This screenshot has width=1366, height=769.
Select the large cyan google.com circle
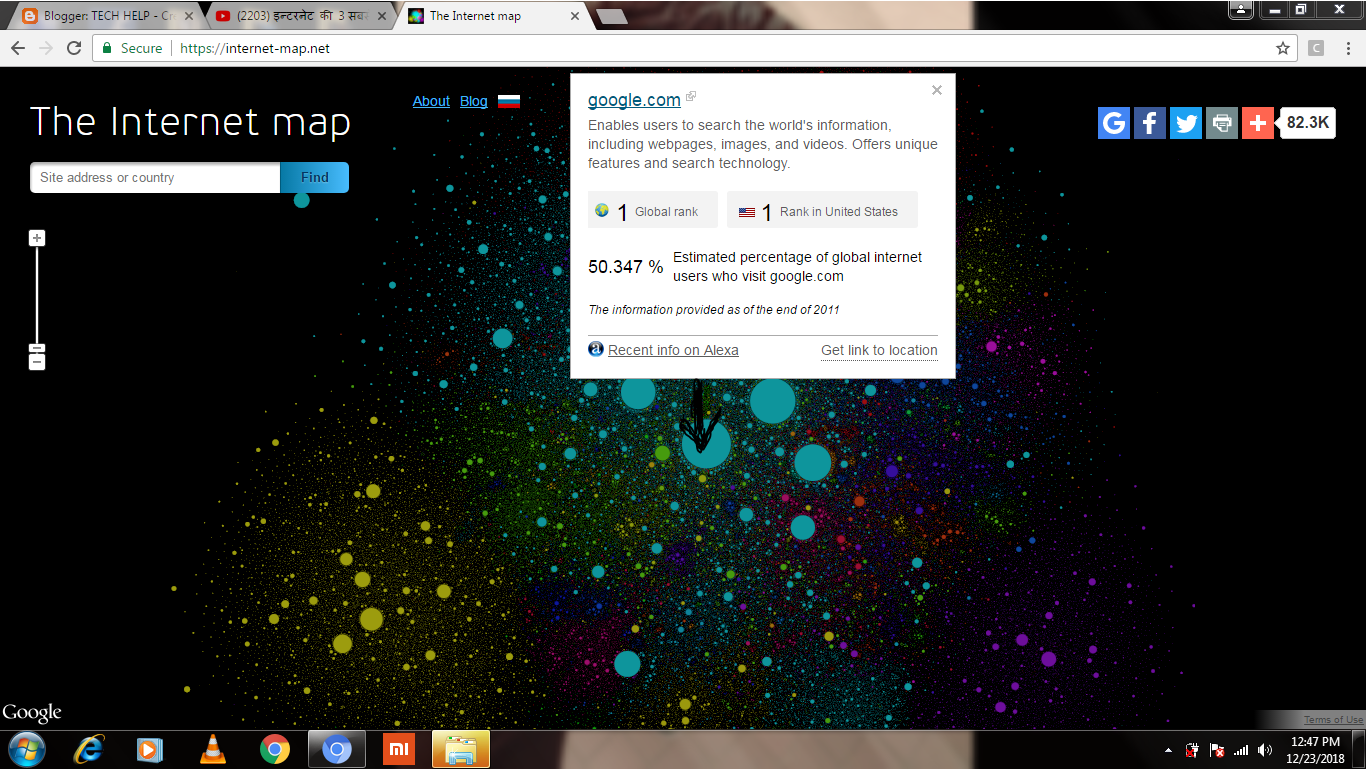click(706, 444)
